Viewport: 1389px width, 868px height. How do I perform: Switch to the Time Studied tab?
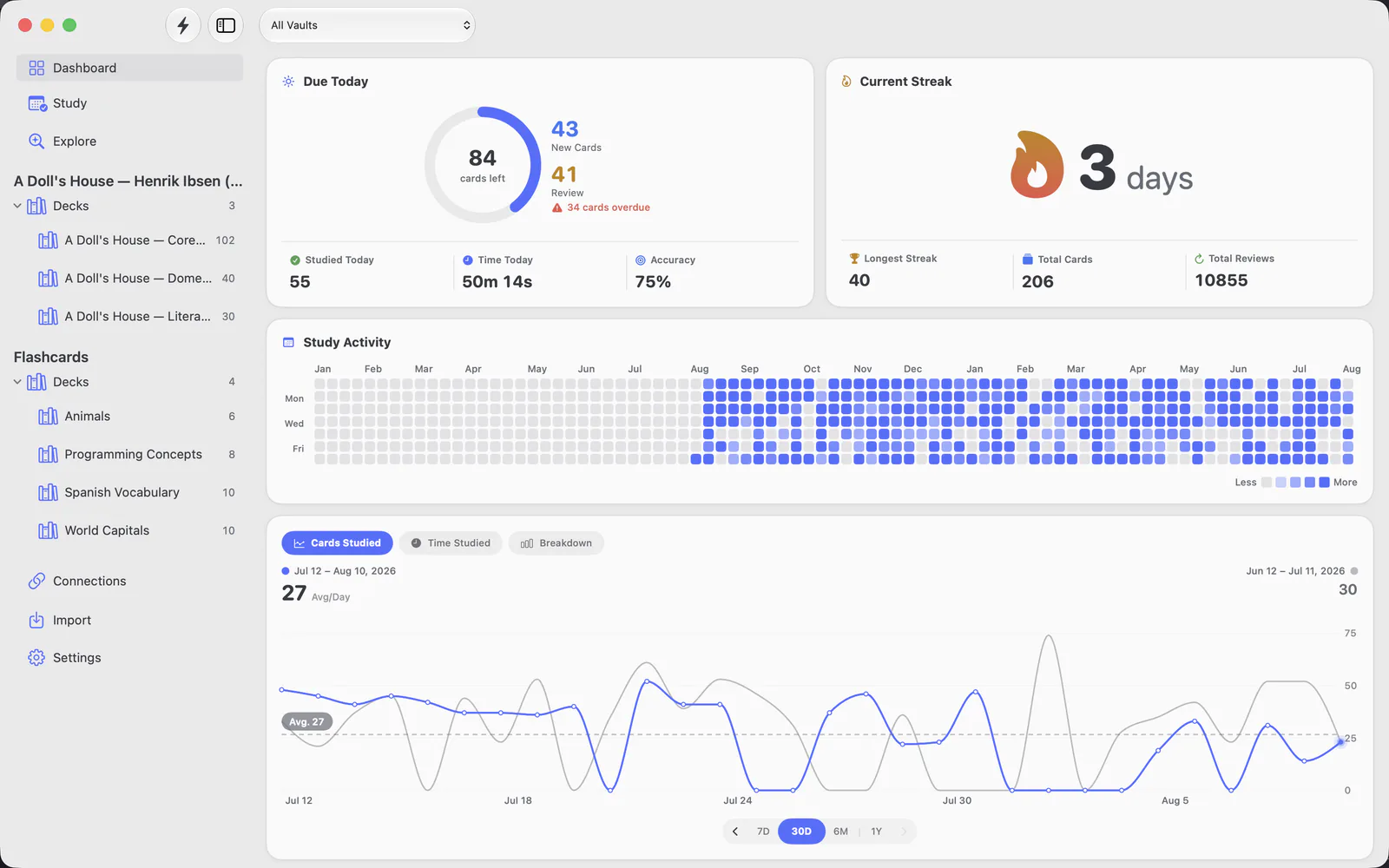click(x=451, y=543)
